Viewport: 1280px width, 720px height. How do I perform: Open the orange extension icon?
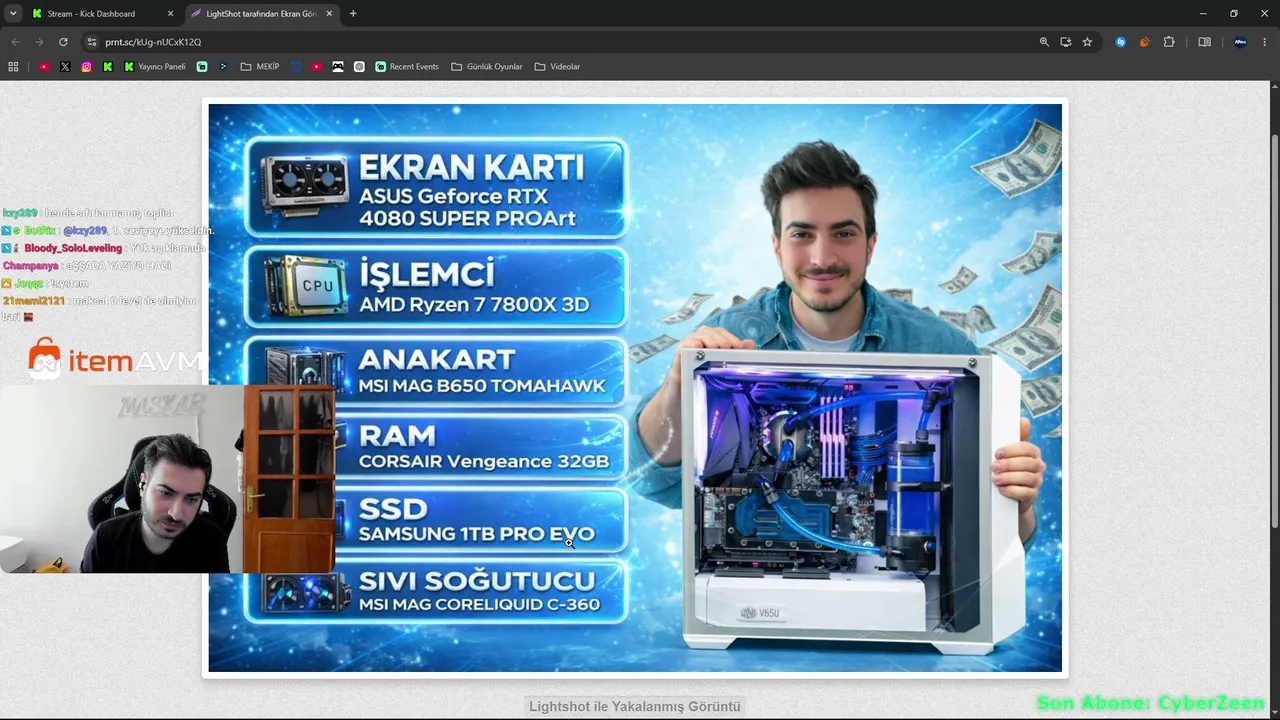tap(1144, 42)
